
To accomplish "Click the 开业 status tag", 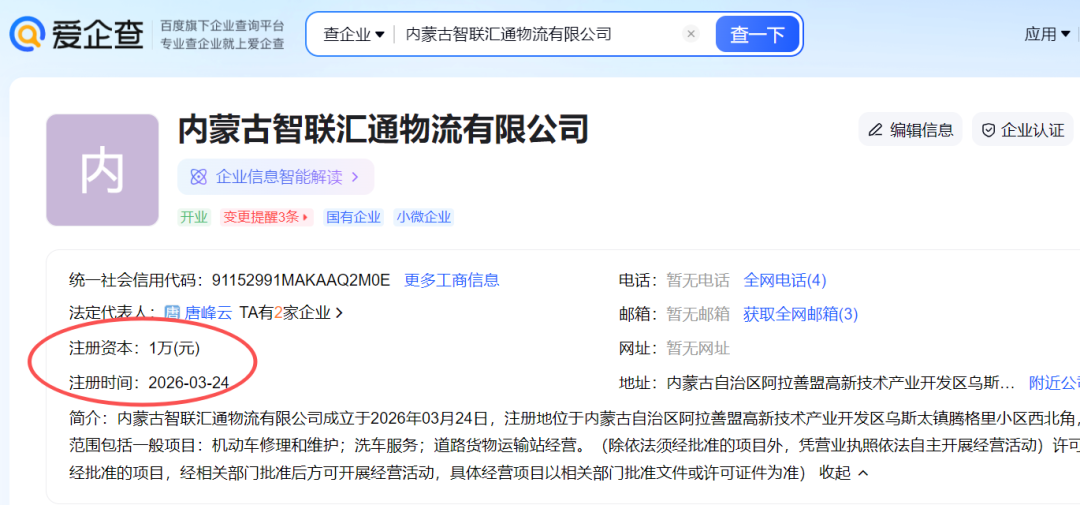I will click(x=194, y=218).
